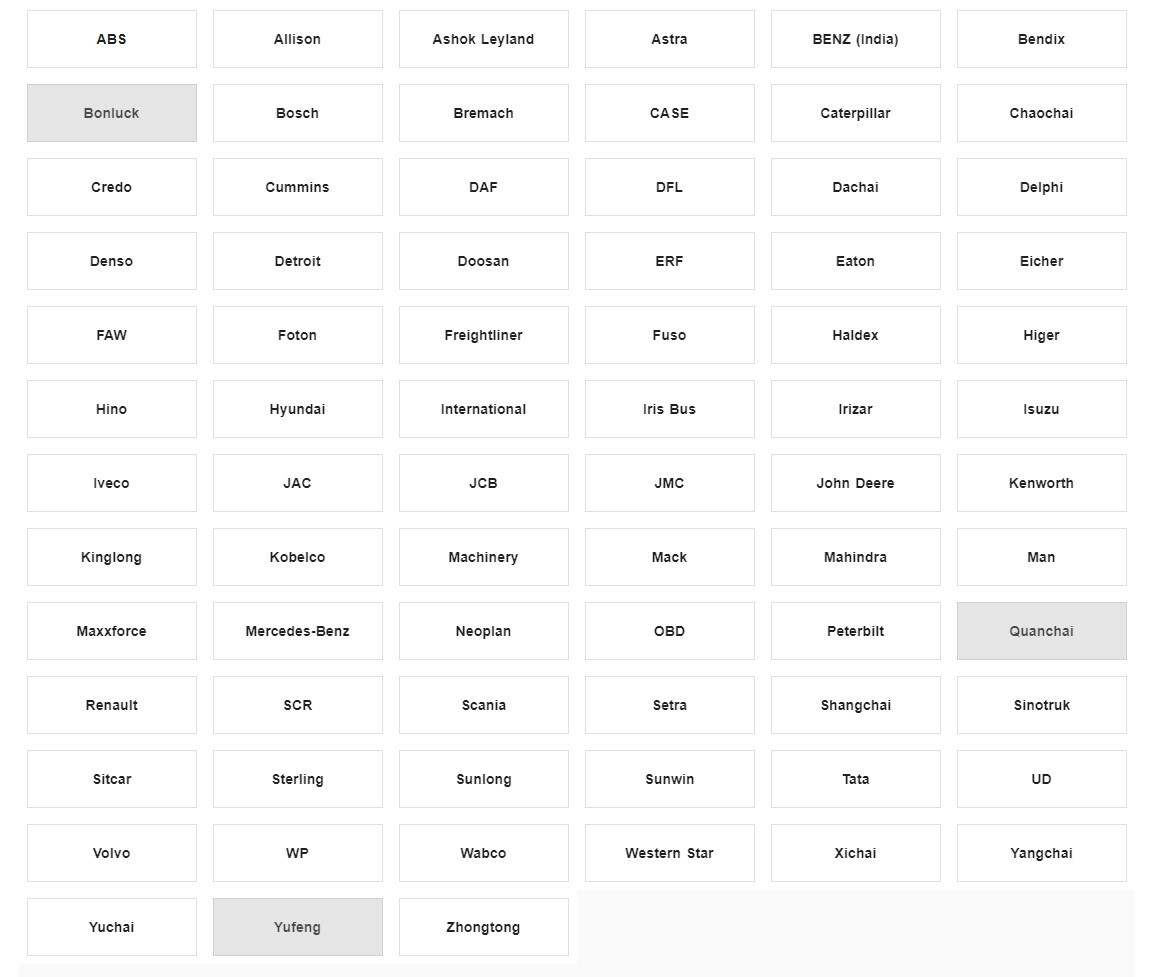Select the Bonluck brand button
The width and height of the screenshot is (1152, 977).
pyautogui.click(x=111, y=113)
